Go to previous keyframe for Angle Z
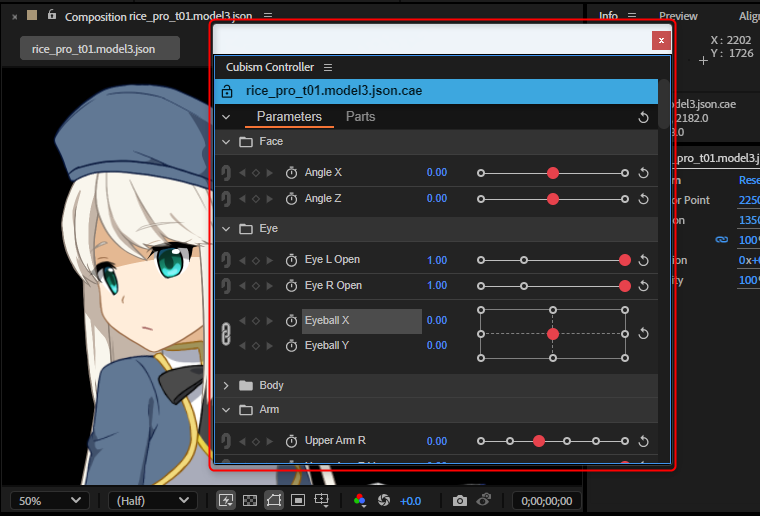This screenshot has width=760, height=516. (x=242, y=199)
